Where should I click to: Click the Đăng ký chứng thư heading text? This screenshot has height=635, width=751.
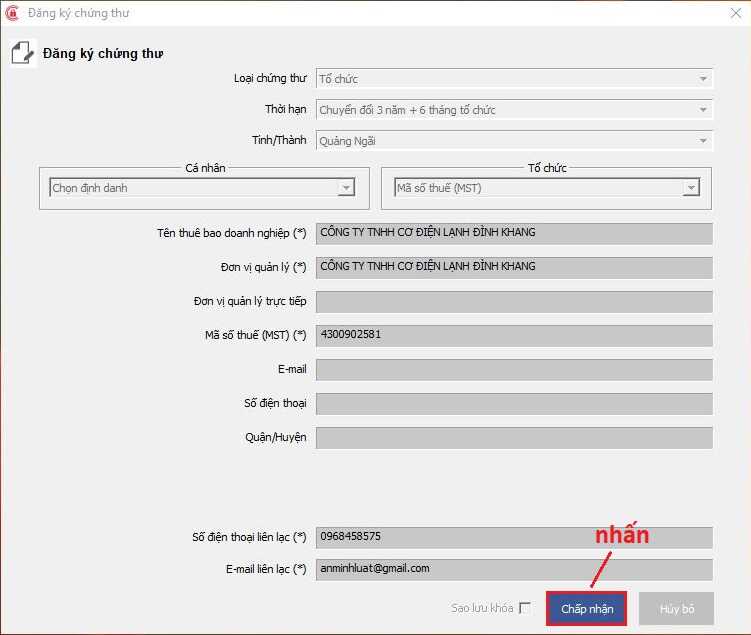[103, 54]
